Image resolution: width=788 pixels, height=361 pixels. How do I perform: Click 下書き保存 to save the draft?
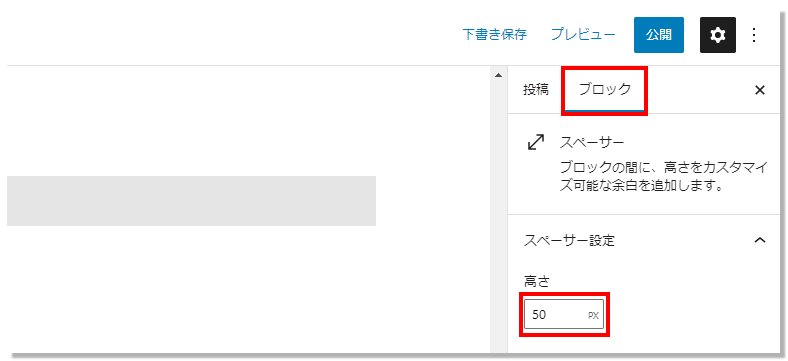pyautogui.click(x=495, y=35)
